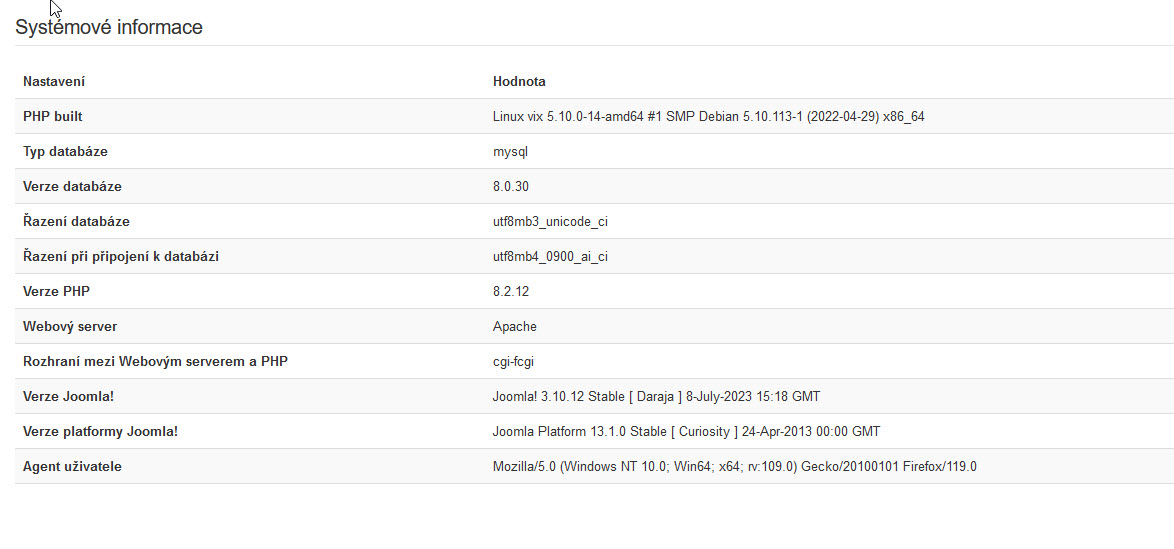1174x549 pixels.
Task: Click the Systémové informace heading
Action: [109, 28]
